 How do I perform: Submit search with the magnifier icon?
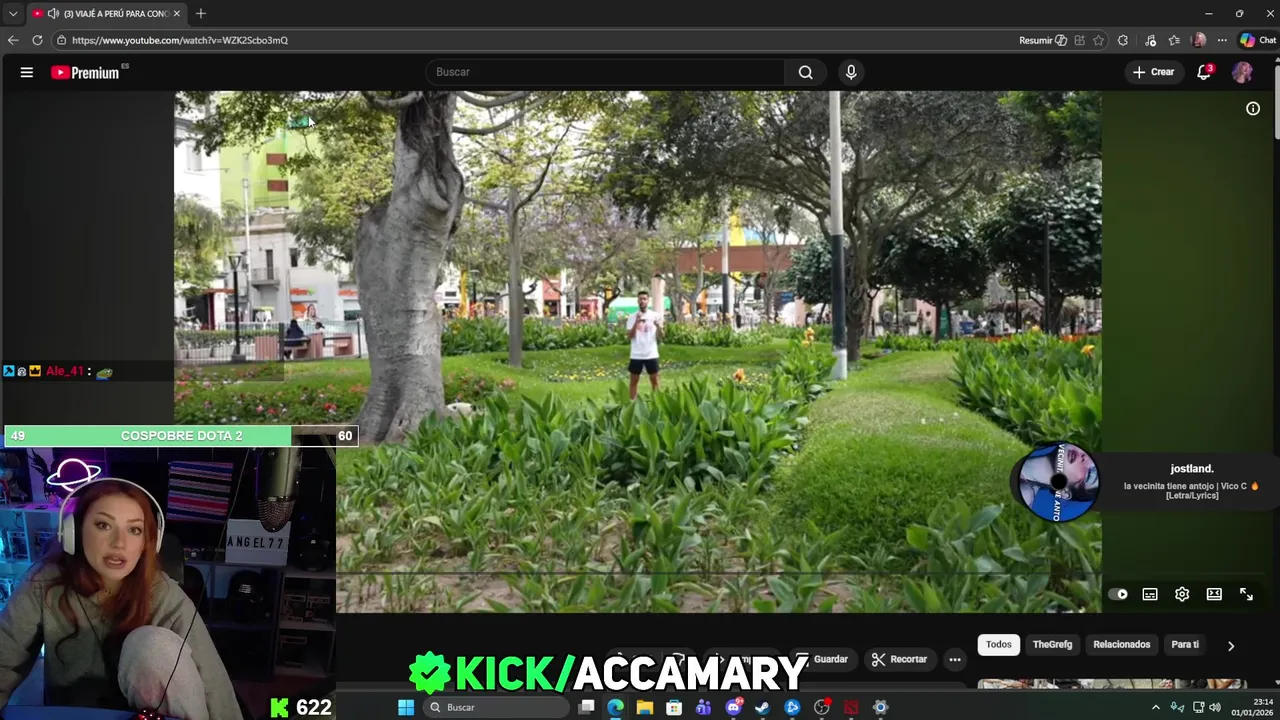806,72
